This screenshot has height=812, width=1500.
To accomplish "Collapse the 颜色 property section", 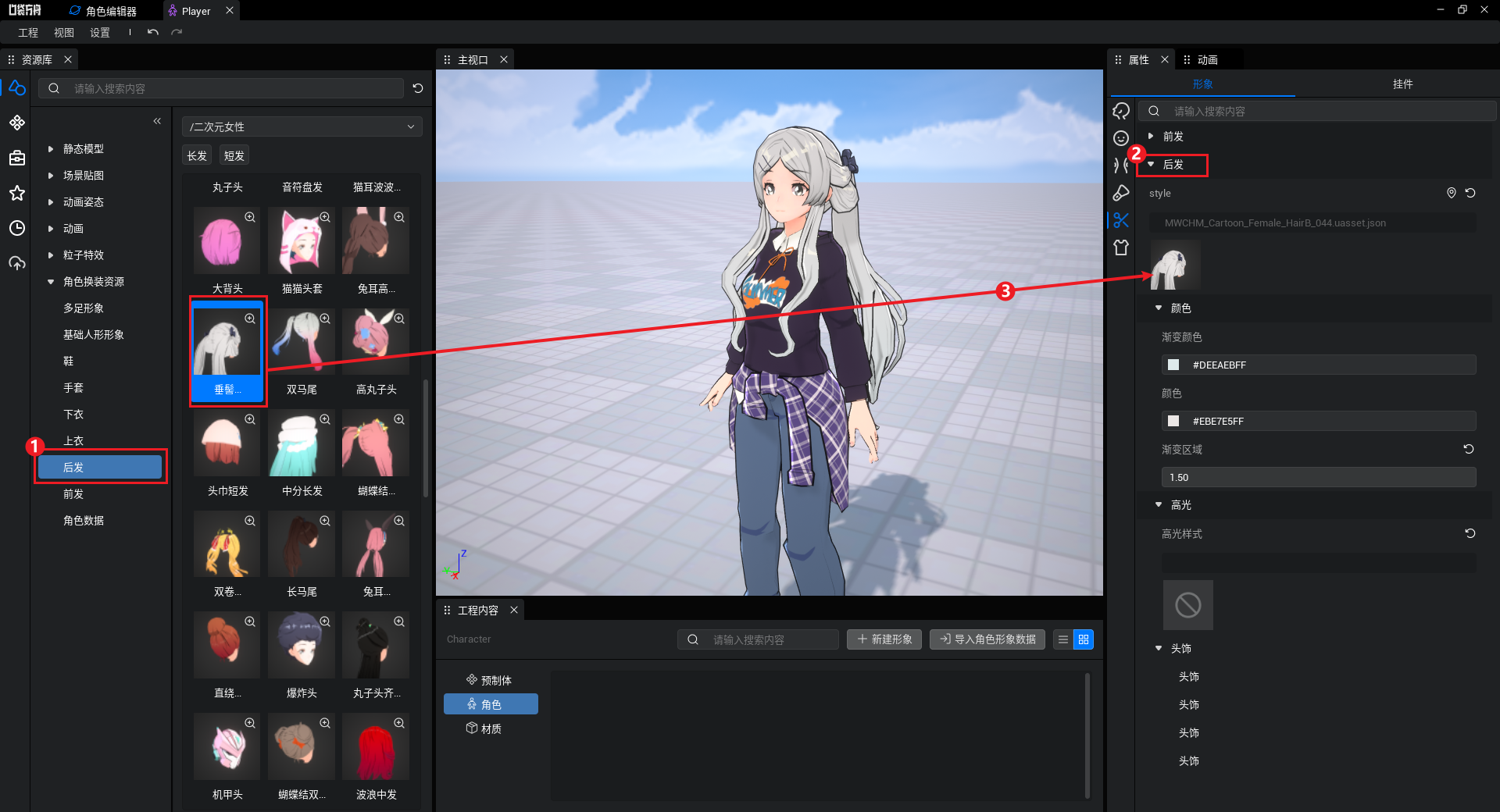I will click(1159, 308).
